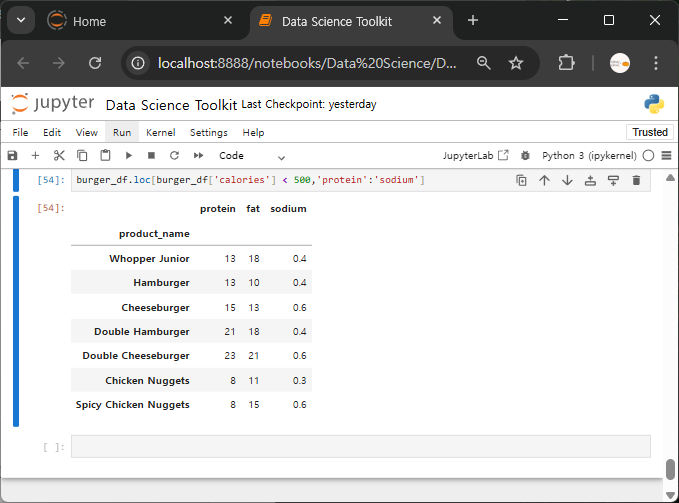Open the Kernel menu
This screenshot has width=679, height=503.
[161, 132]
